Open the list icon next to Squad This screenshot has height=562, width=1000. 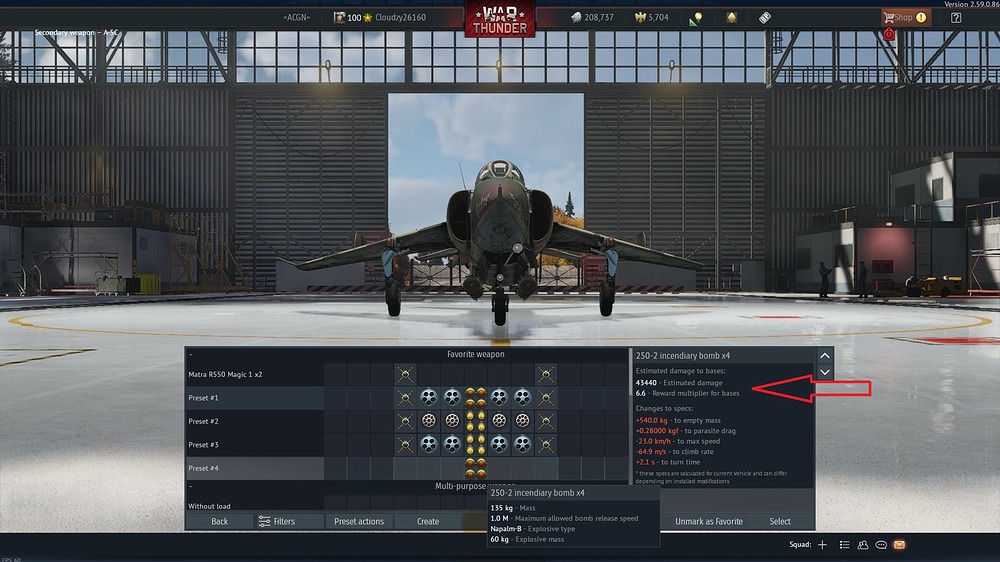click(x=844, y=545)
